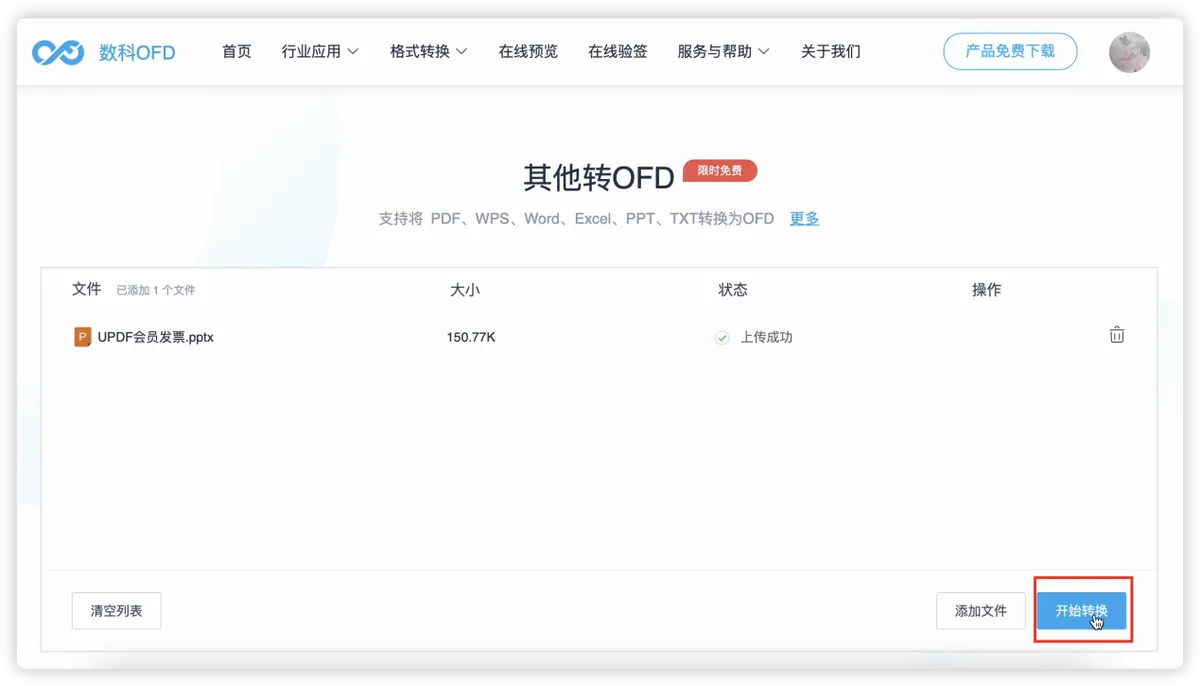This screenshot has height=686, width=1200.
Task: Click the 操作 column header
Action: click(x=987, y=290)
